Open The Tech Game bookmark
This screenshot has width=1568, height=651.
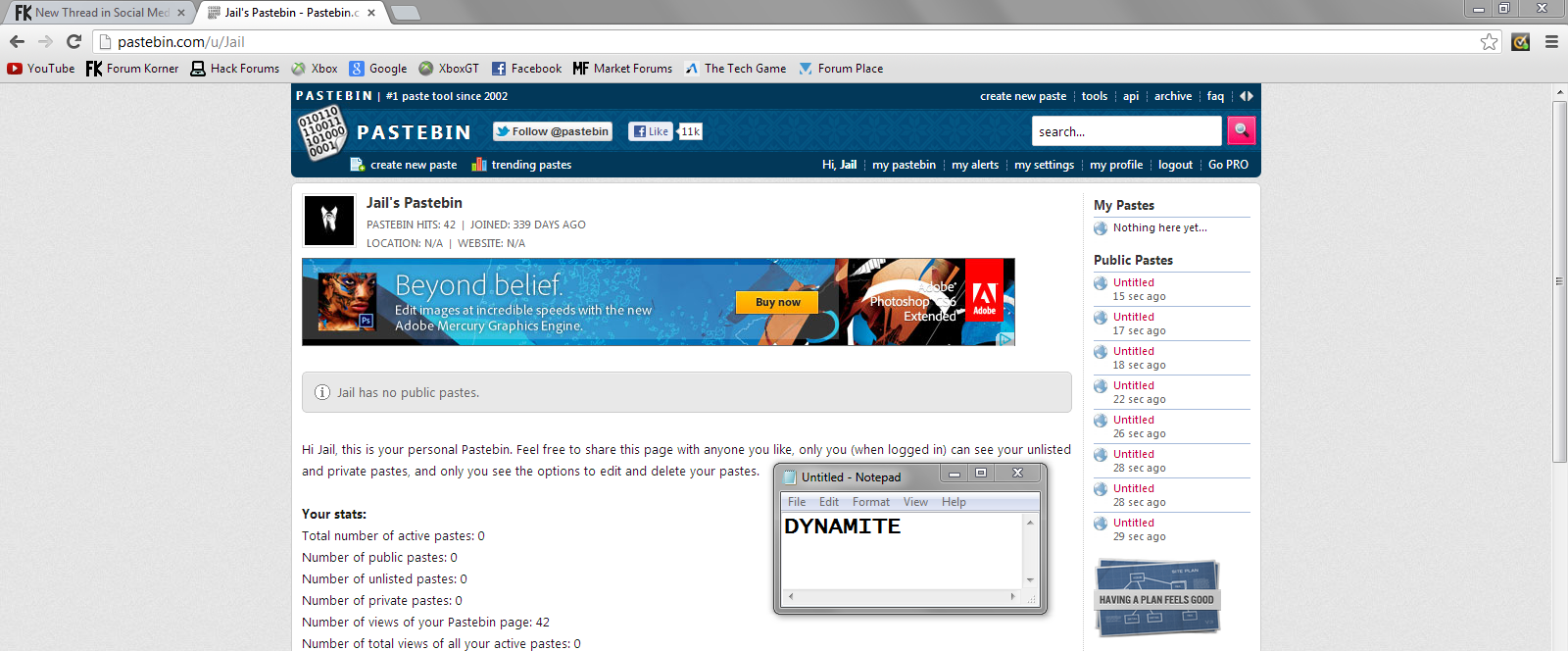pos(735,69)
